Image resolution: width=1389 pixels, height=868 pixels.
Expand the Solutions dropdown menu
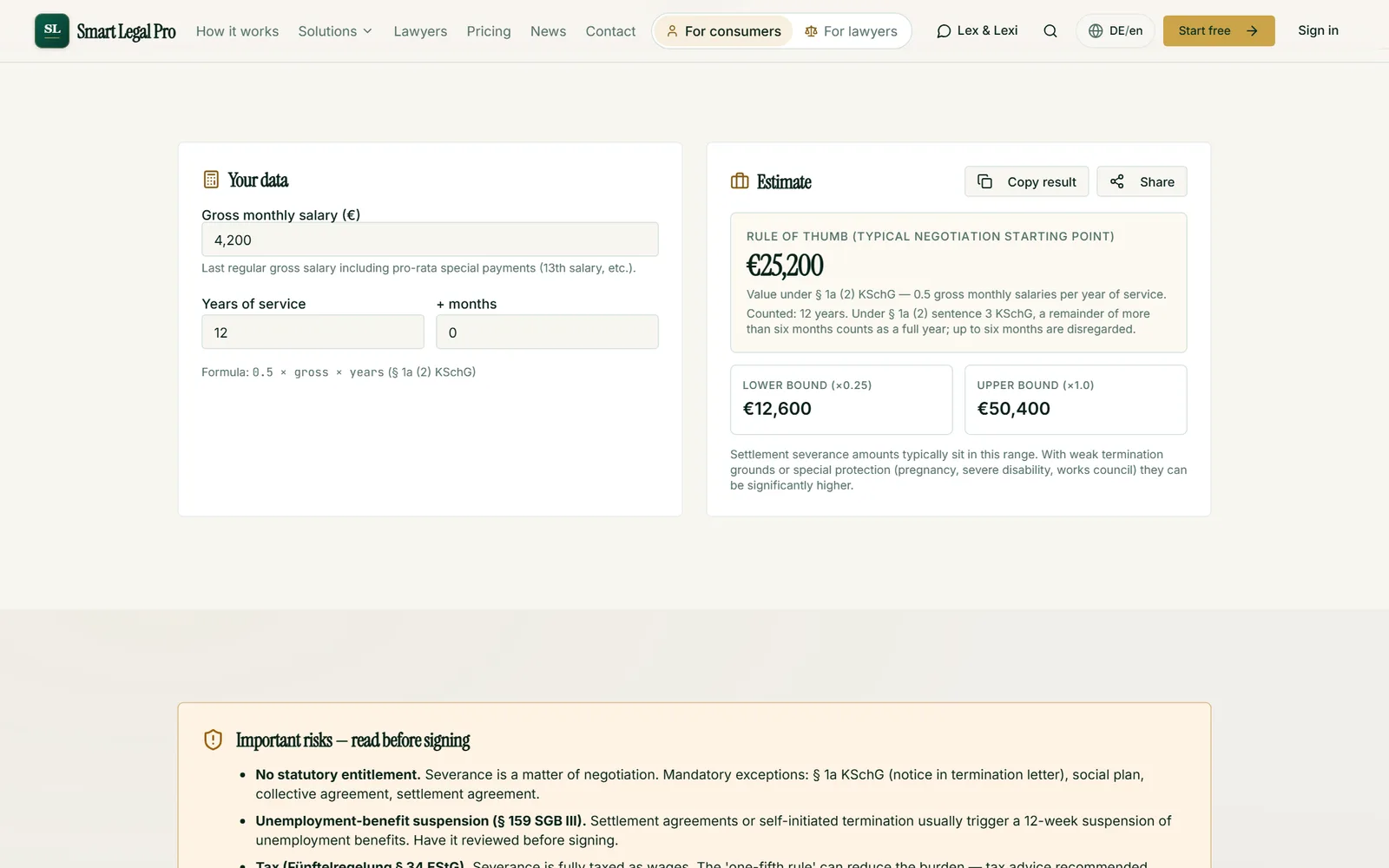pyautogui.click(x=335, y=31)
